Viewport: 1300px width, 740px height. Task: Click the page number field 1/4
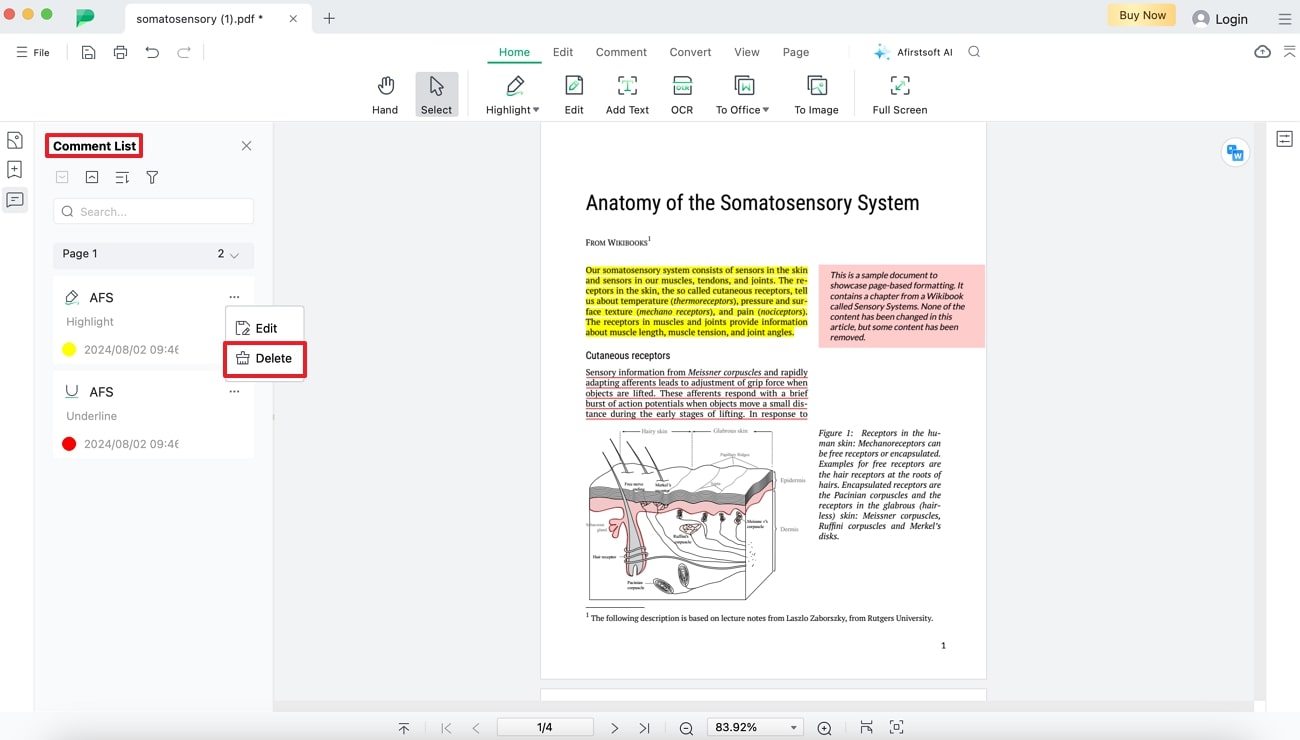(545, 728)
